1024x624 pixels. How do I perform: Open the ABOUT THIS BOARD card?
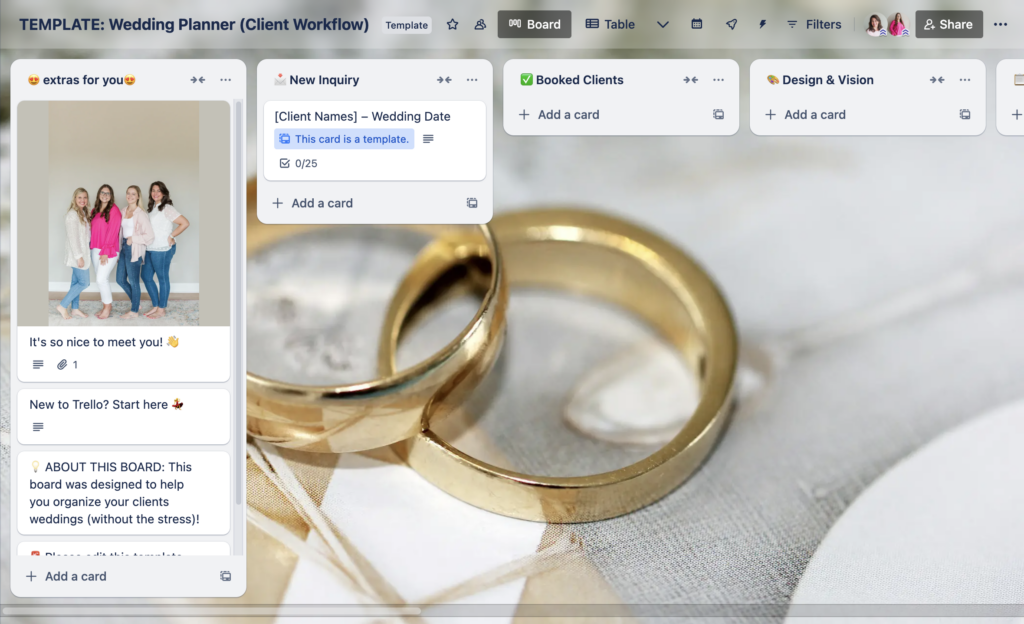[123, 493]
